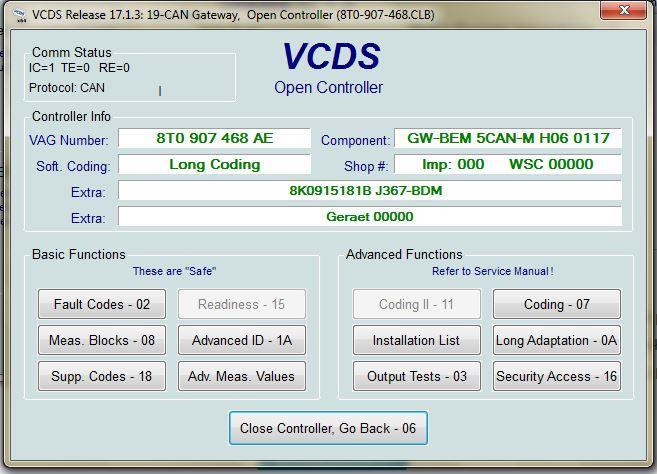Open Coding - 07

pos(557,304)
